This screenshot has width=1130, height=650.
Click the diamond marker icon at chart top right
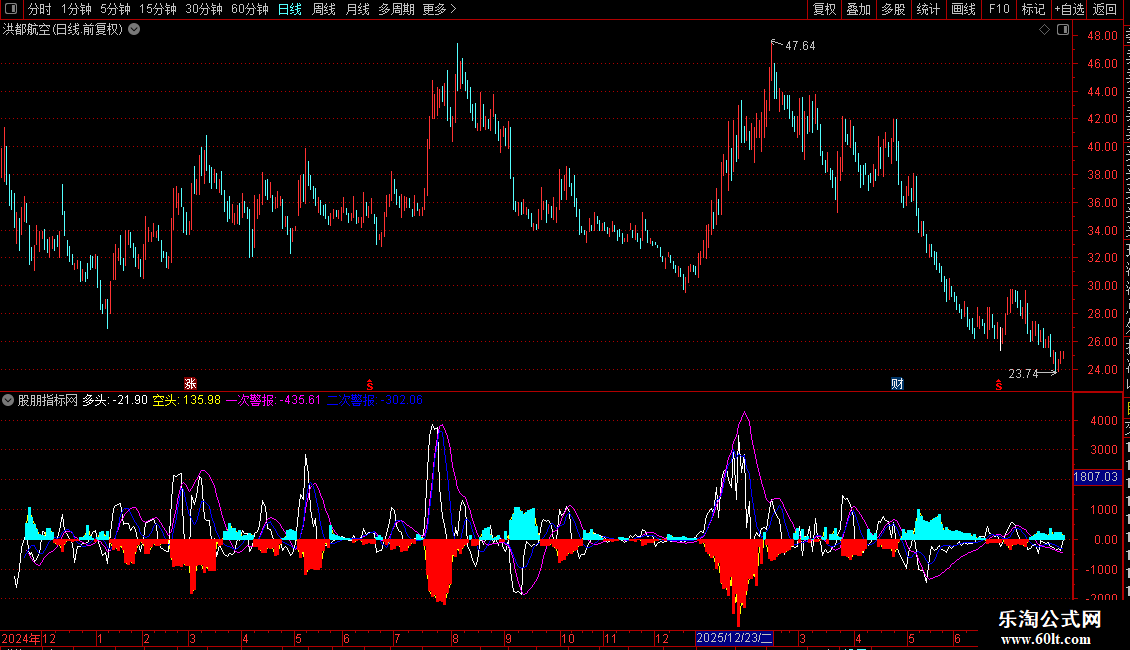tap(1044, 30)
